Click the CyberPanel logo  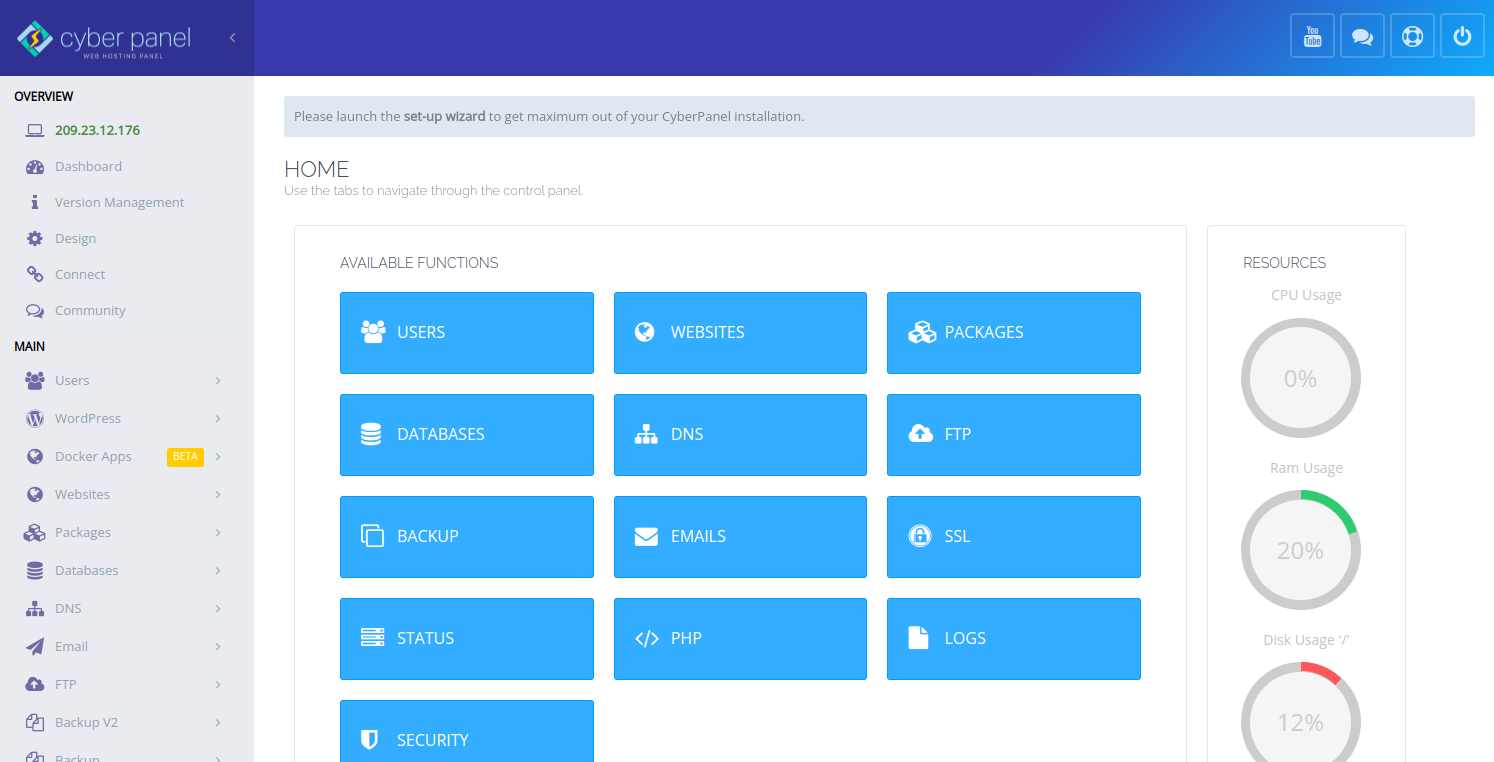click(104, 39)
